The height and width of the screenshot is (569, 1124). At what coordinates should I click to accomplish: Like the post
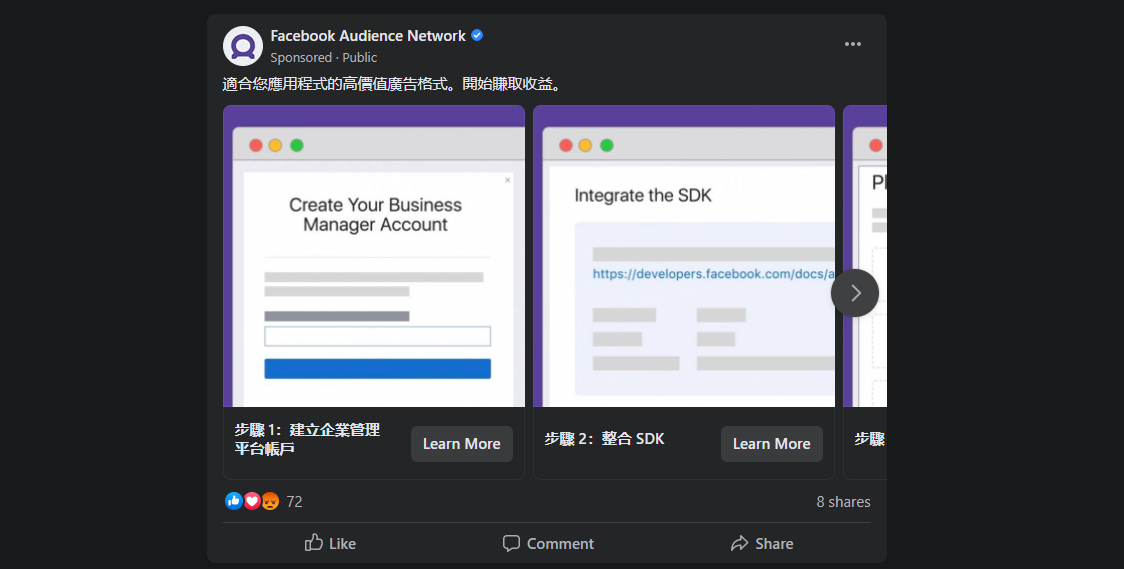(x=330, y=543)
